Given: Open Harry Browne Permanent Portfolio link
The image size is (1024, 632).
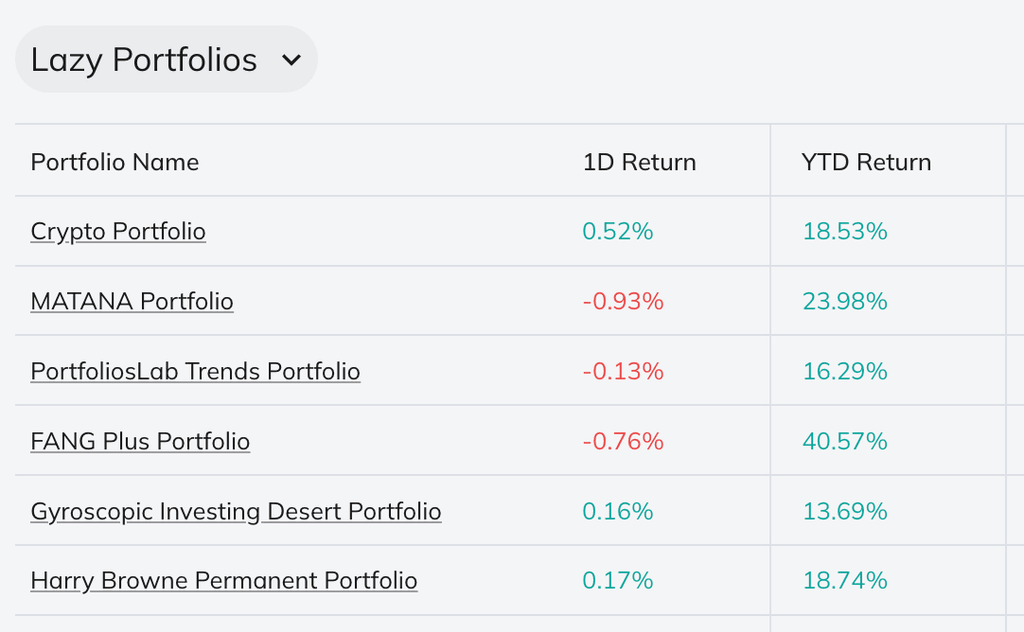Looking at the screenshot, I should pos(224,581).
